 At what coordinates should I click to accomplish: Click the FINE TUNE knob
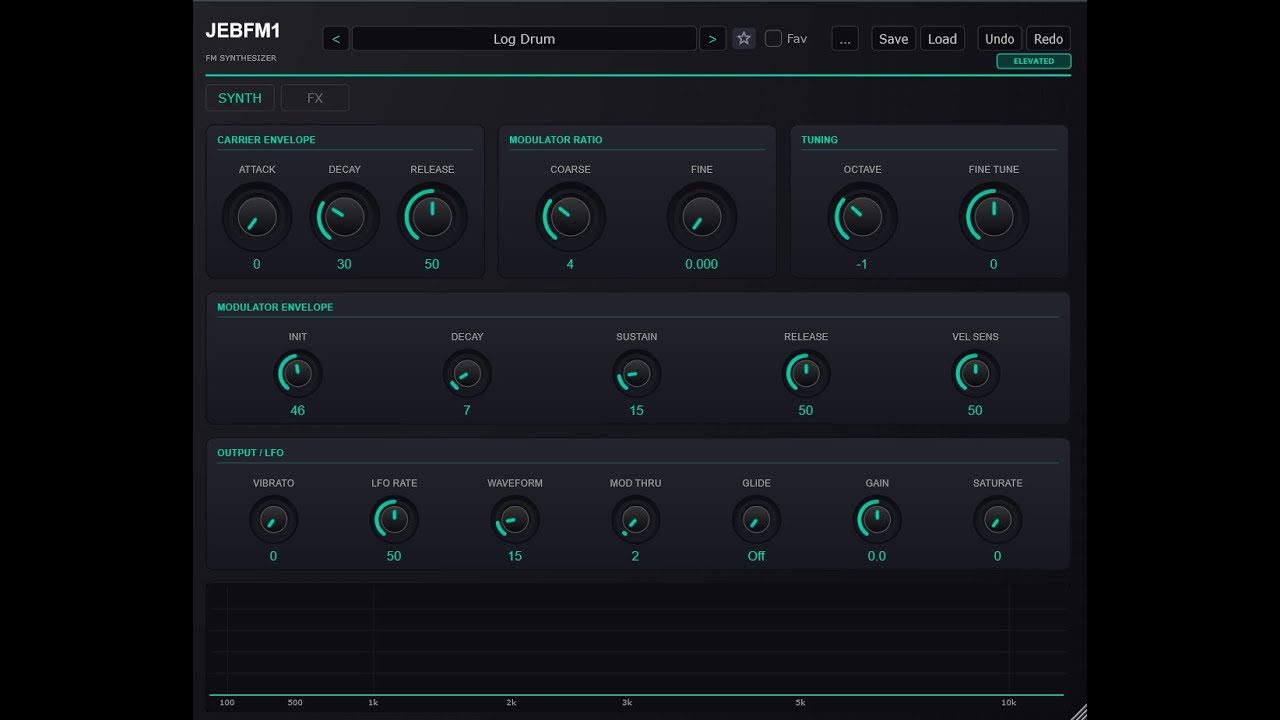click(993, 217)
